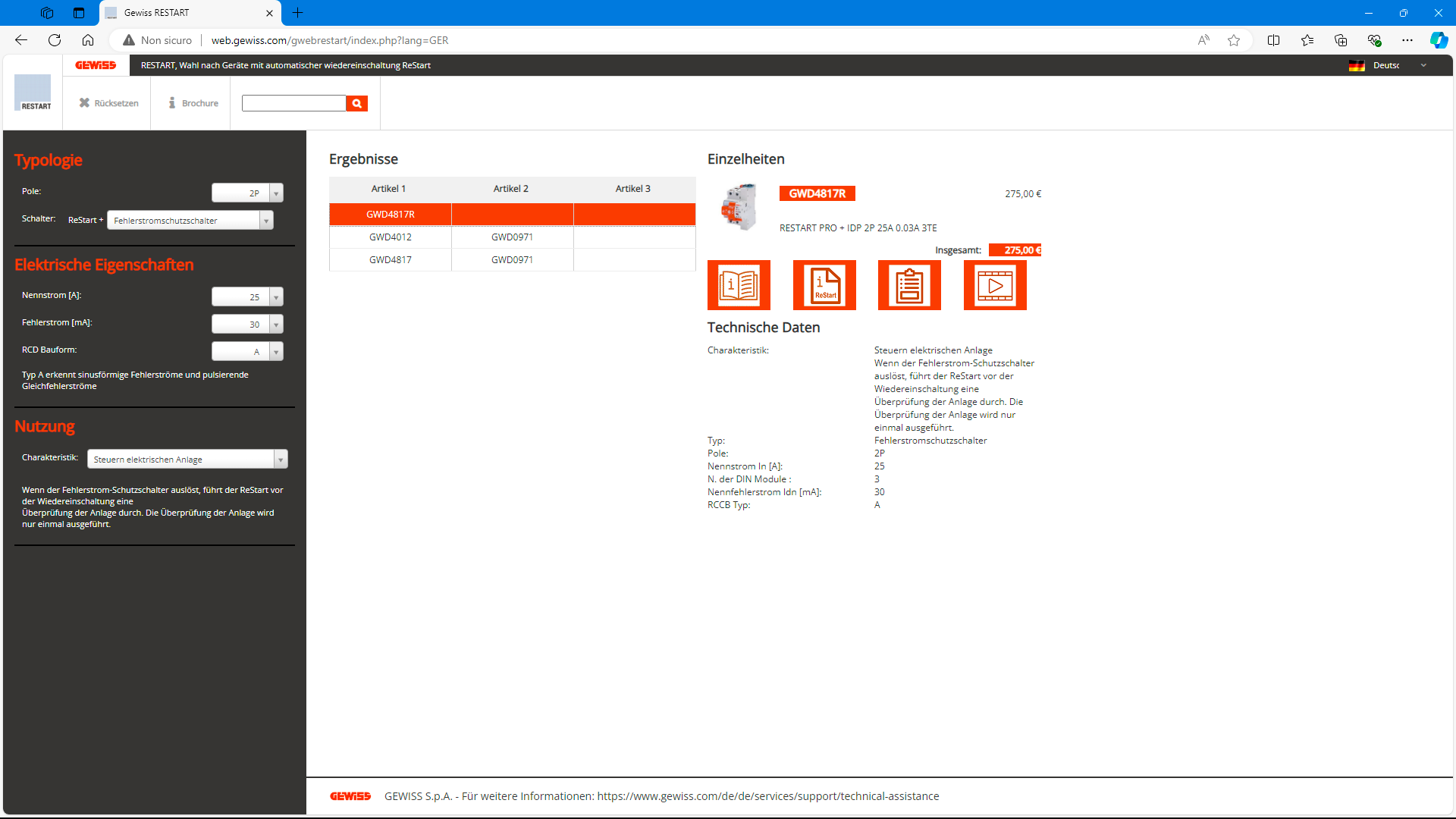Open the Brochure info button
The height and width of the screenshot is (819, 1456).
point(193,103)
